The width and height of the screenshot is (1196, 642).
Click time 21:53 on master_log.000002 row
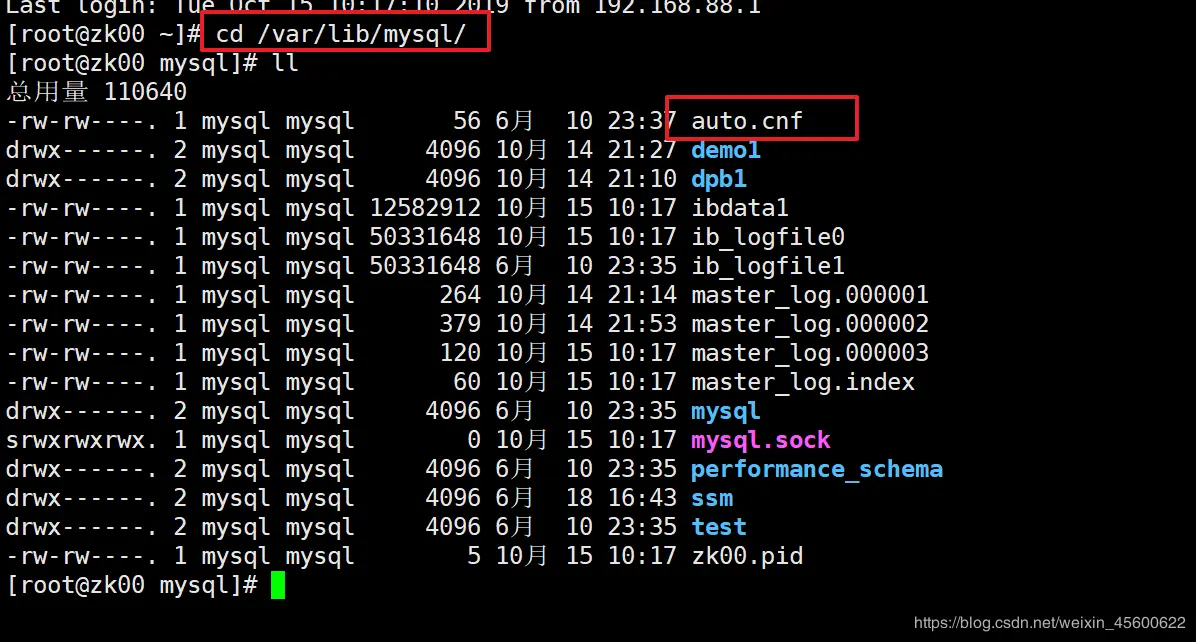(x=642, y=323)
